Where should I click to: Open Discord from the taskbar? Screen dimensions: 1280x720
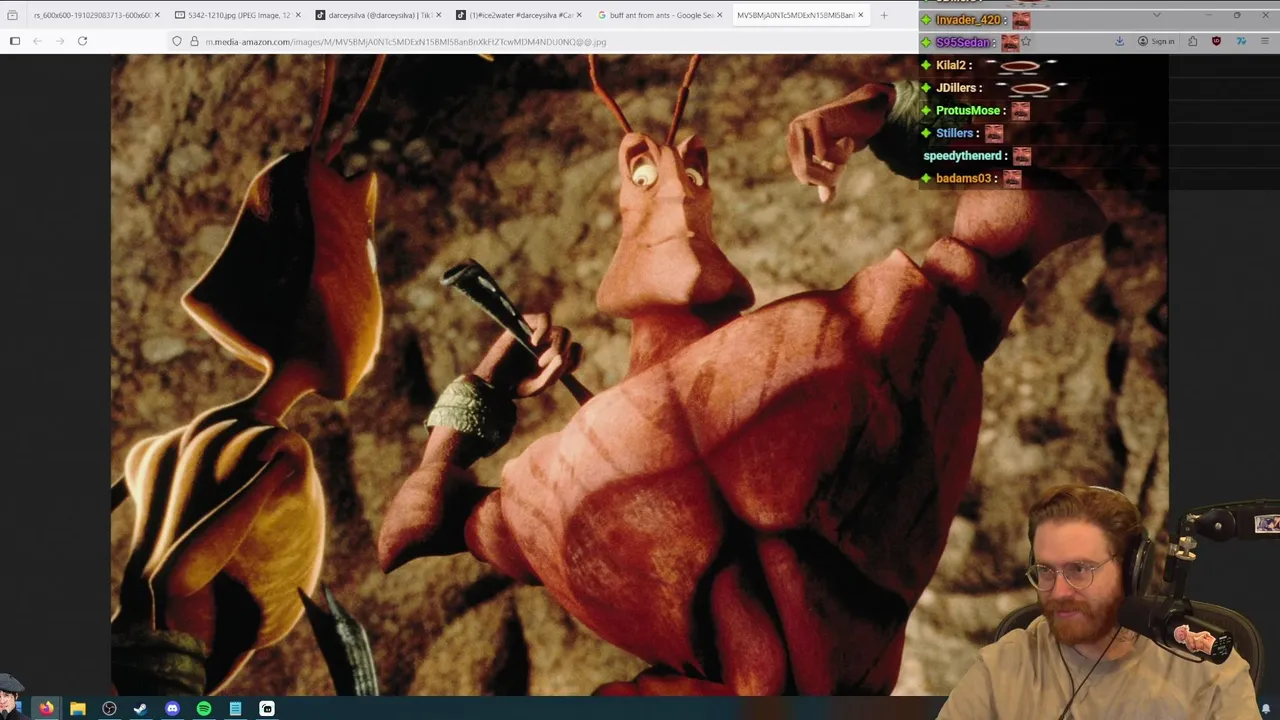pos(172,708)
